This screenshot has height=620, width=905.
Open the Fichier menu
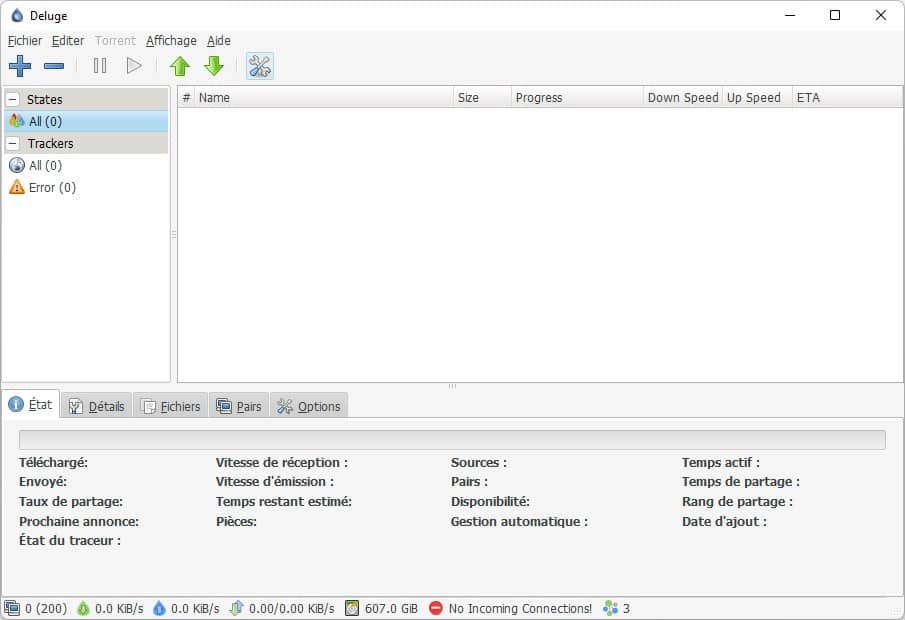click(x=25, y=41)
